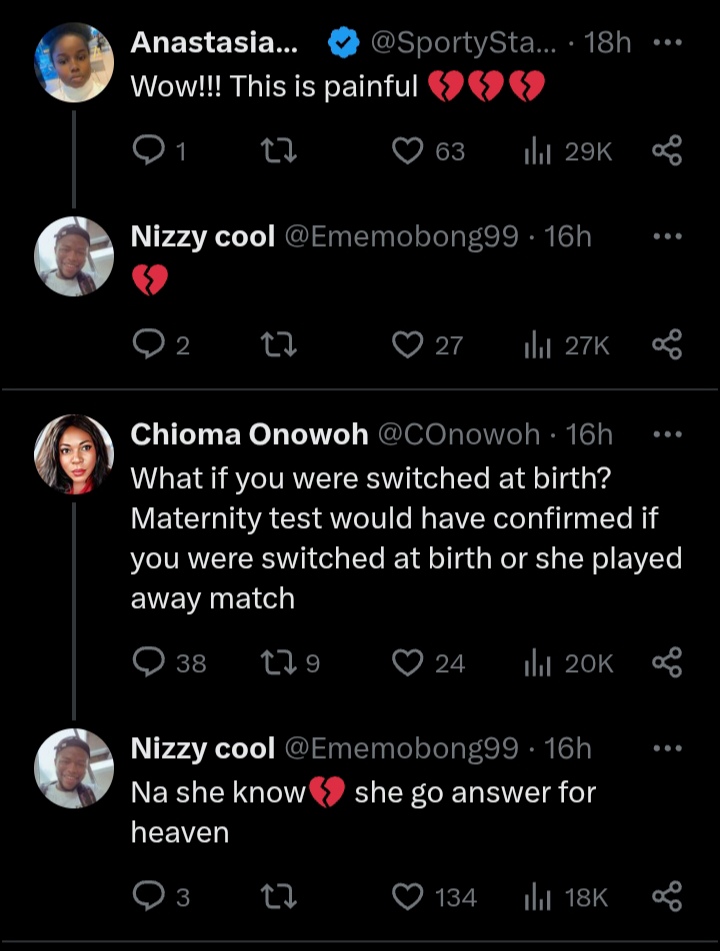The image size is (720, 951).
Task: Open more options on Chioma Onowoh's tweet
Action: pos(667,435)
